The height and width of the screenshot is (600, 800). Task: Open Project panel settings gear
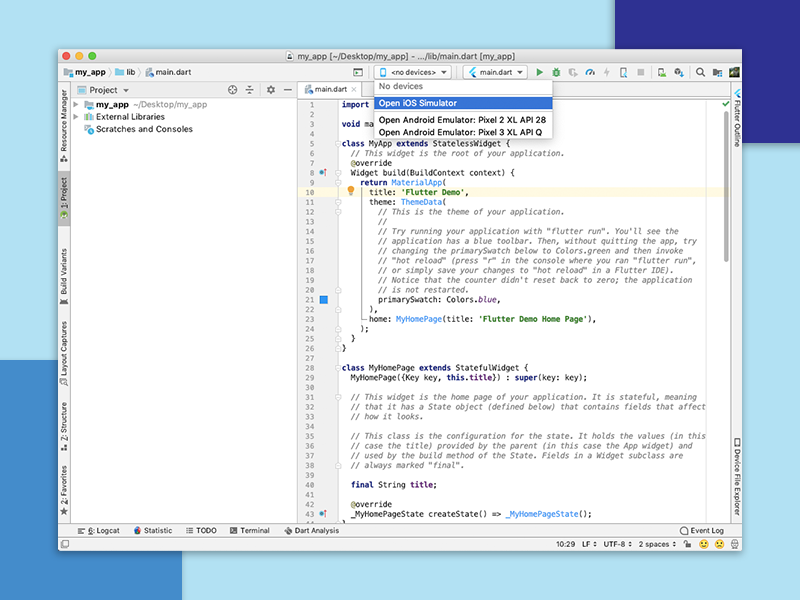(269, 90)
